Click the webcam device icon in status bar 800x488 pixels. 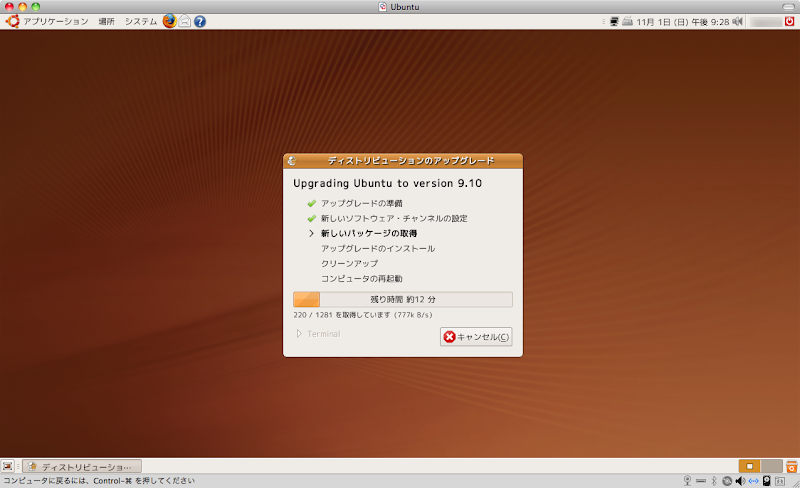coord(687,480)
